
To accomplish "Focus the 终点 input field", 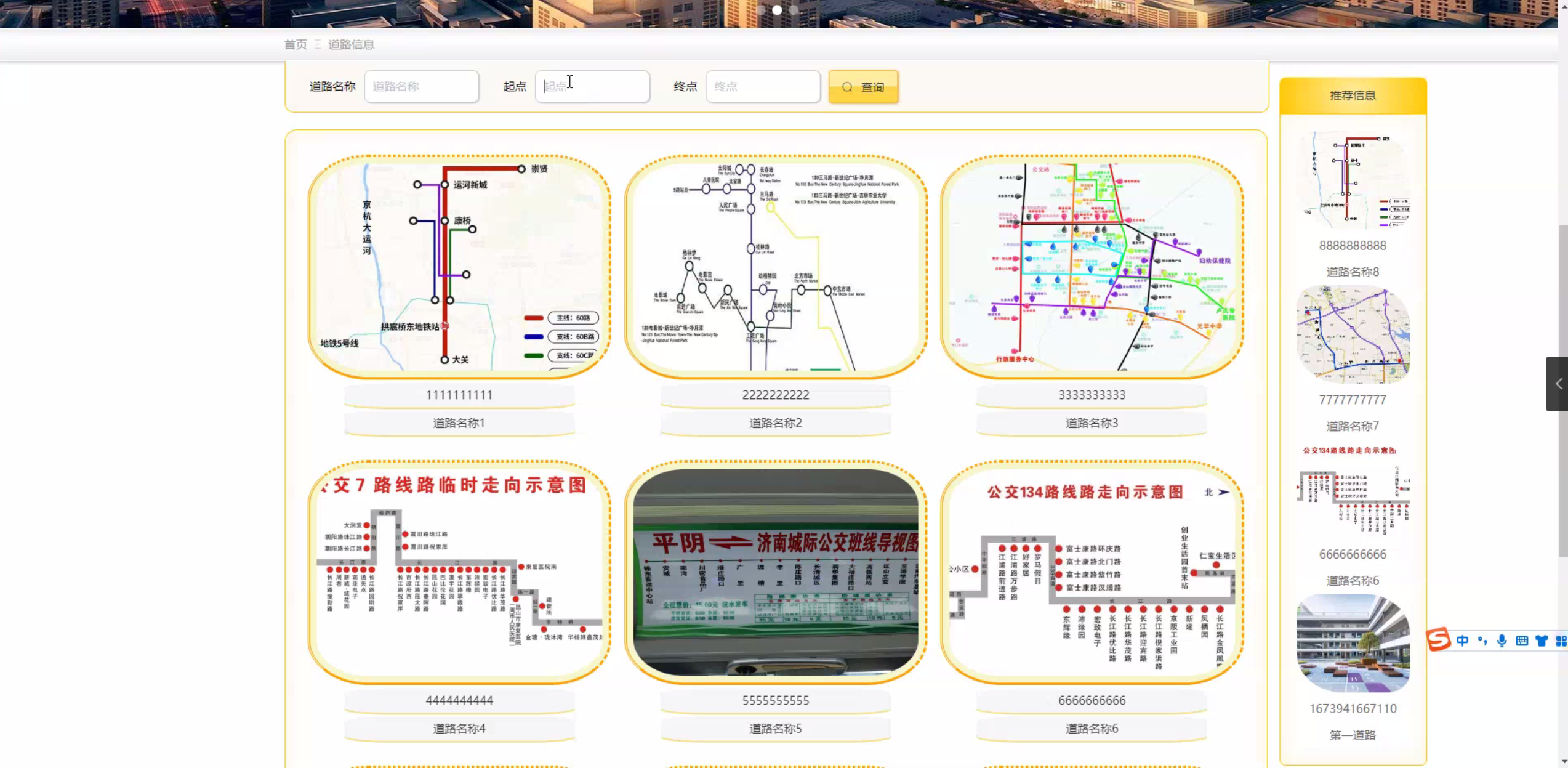I will [762, 86].
